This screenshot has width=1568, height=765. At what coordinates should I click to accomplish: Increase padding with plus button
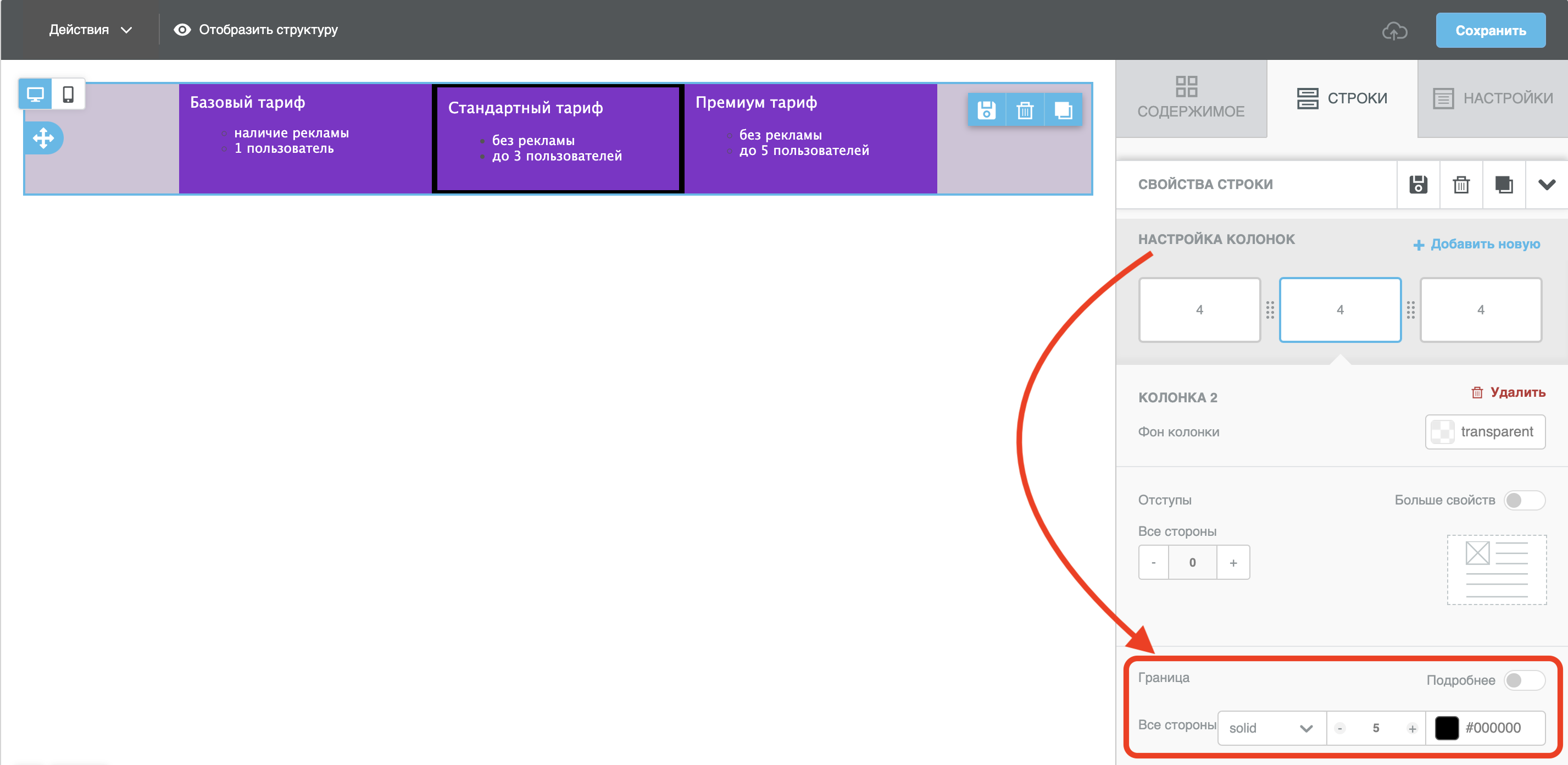pos(1233,562)
